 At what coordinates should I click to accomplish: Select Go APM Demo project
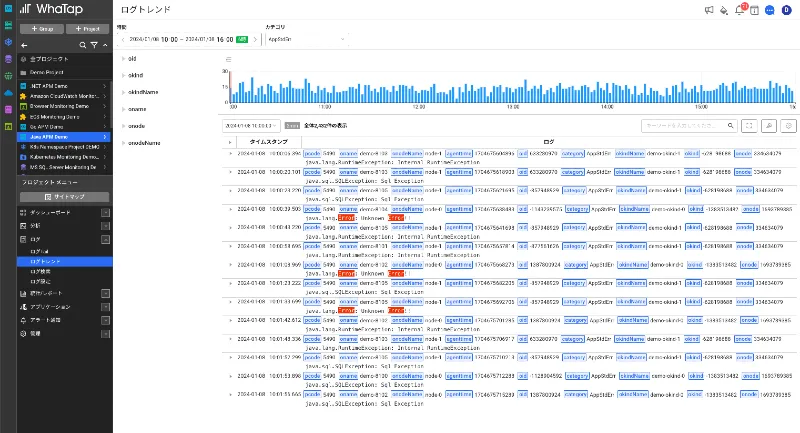click(x=64, y=127)
